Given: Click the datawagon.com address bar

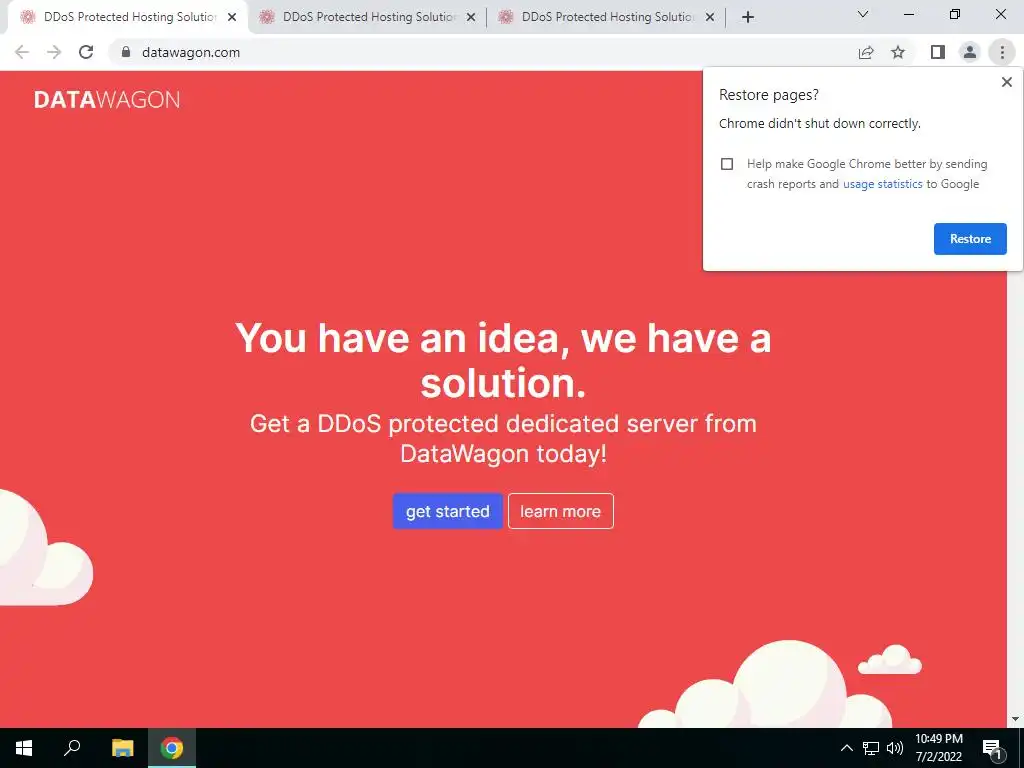Looking at the screenshot, I should point(483,52).
